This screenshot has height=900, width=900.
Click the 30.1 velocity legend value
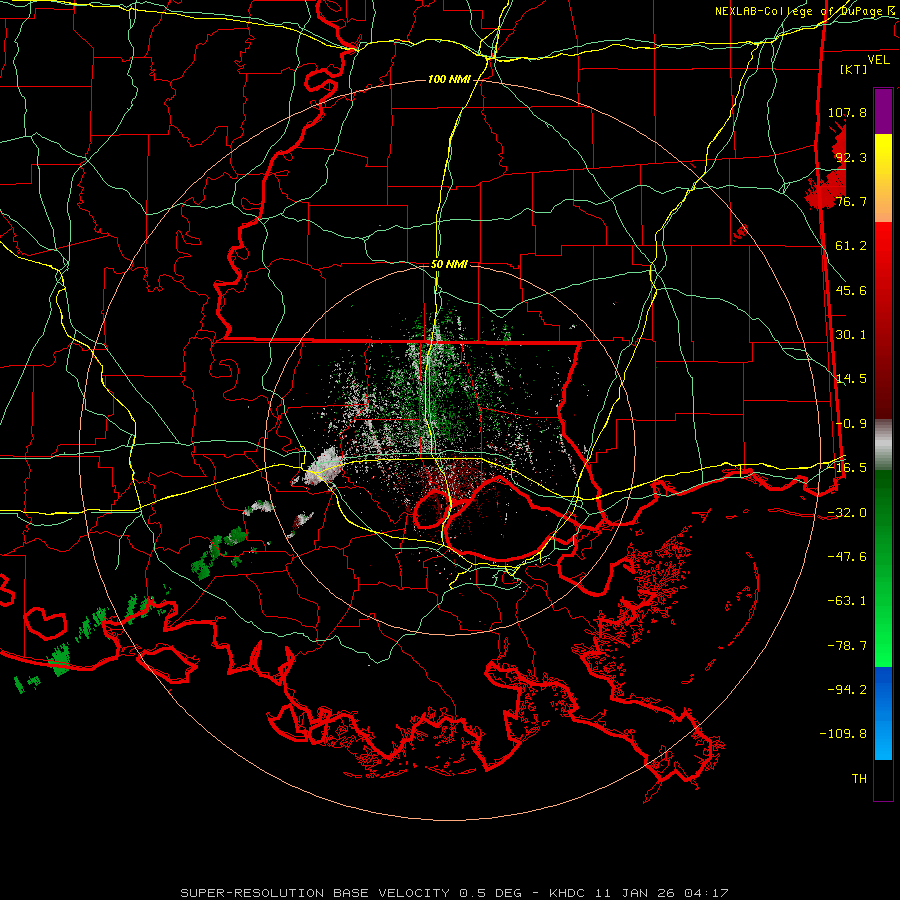click(851, 334)
